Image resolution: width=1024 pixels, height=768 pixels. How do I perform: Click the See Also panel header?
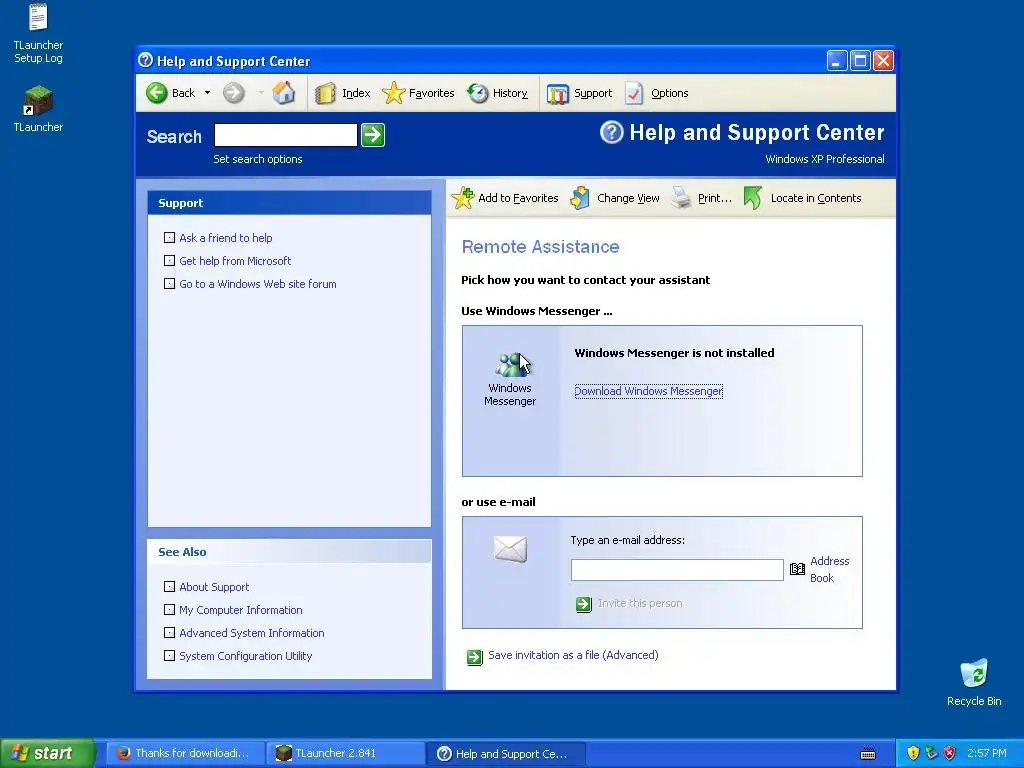tap(289, 552)
